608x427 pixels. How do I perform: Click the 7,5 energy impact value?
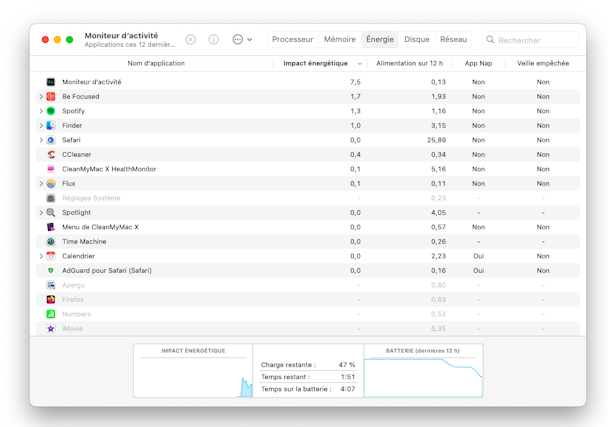[355, 82]
